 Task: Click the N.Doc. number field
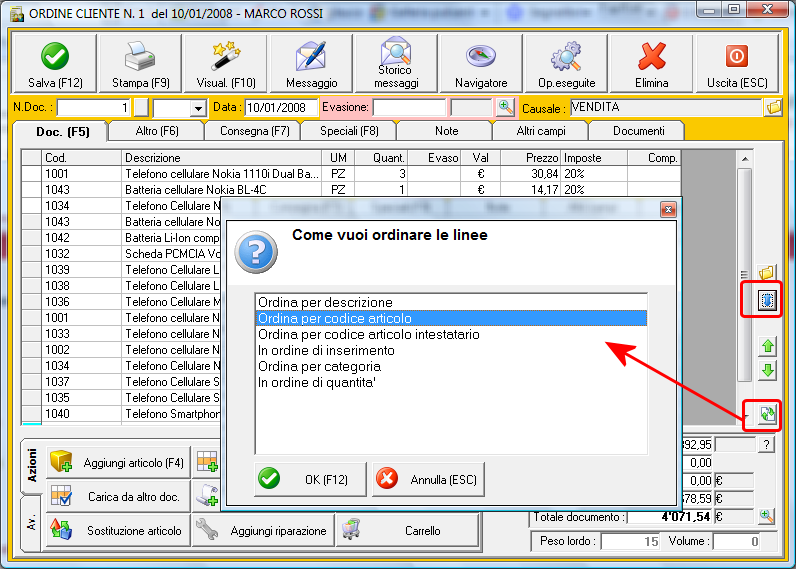pos(94,108)
